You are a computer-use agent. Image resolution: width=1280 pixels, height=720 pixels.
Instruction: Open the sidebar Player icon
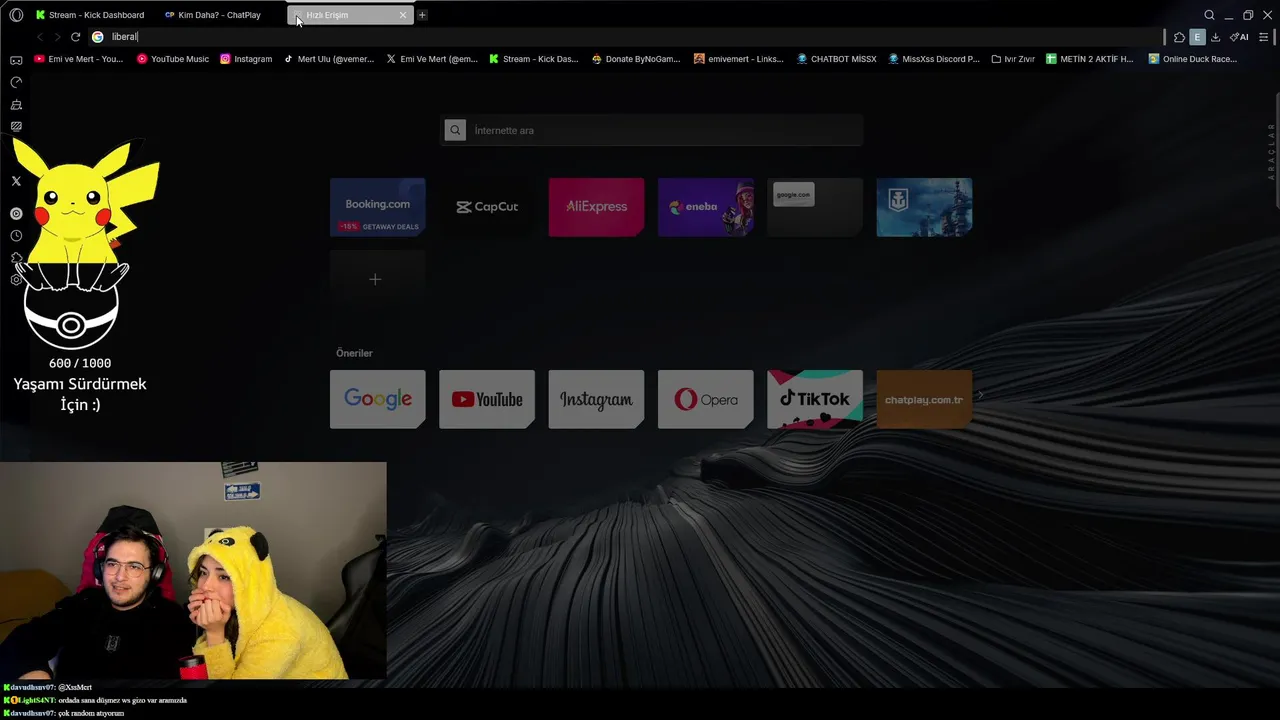16,213
